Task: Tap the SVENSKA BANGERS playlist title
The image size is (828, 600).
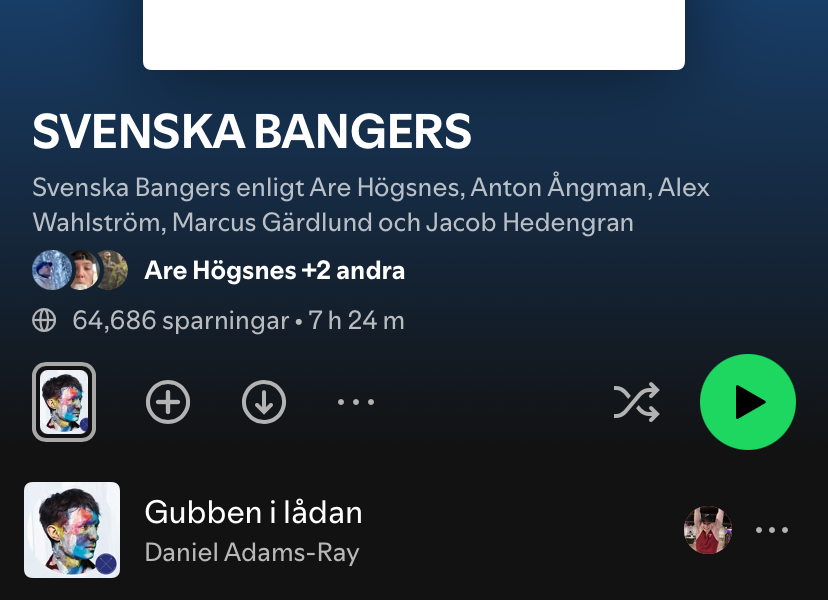Action: coord(252,131)
